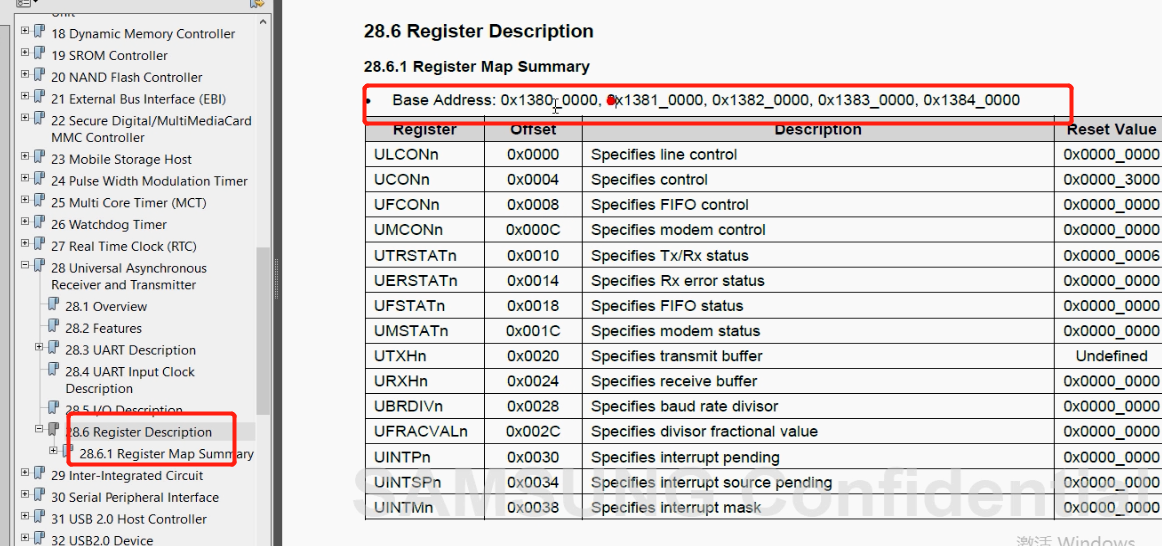Open 24 Pulse Width Modulation Timer chapter
This screenshot has width=1162, height=546.
(x=149, y=181)
